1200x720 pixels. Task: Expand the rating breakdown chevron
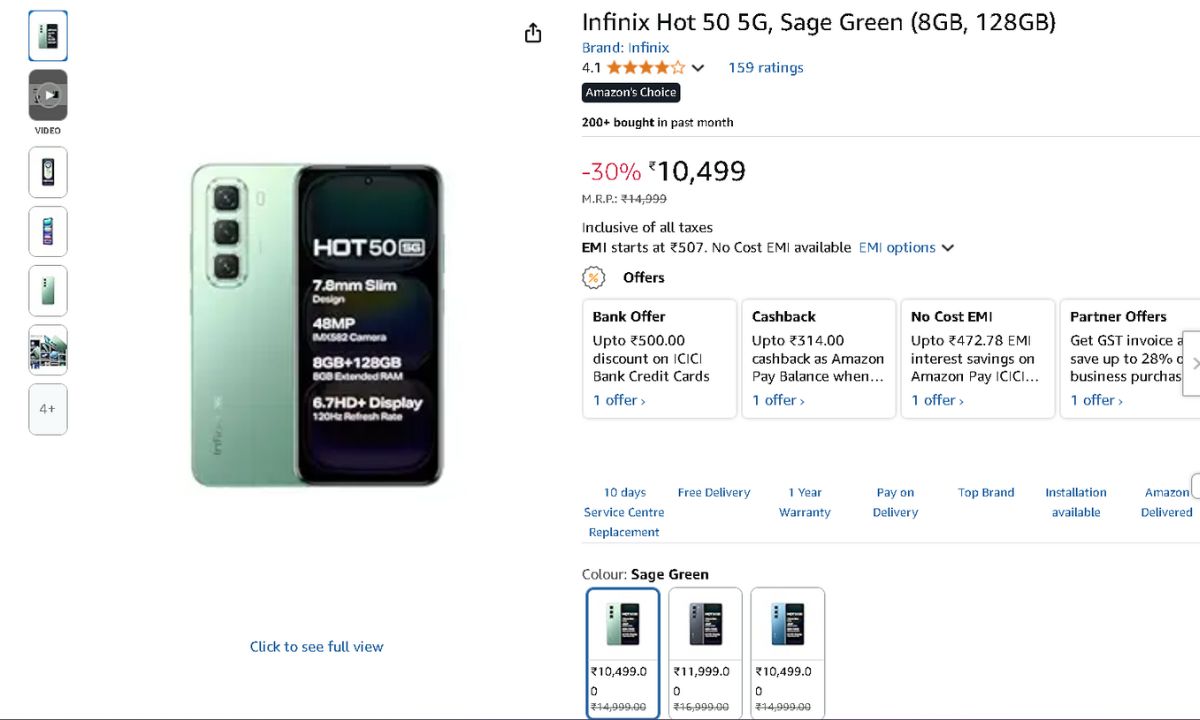[x=698, y=68]
